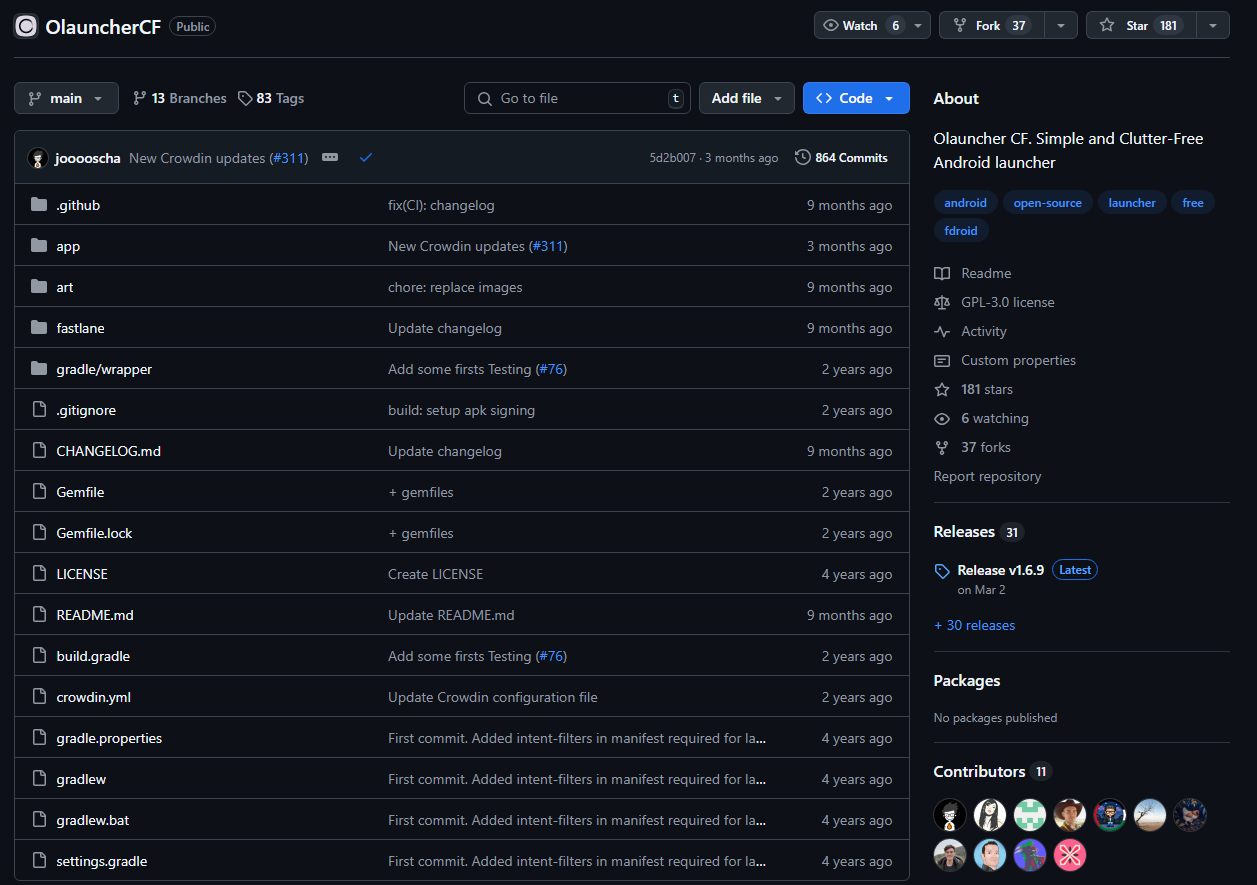Screen dimensions: 1257x885
Task: Open 'fix(CI): changelog' commit message
Action: click(441, 205)
